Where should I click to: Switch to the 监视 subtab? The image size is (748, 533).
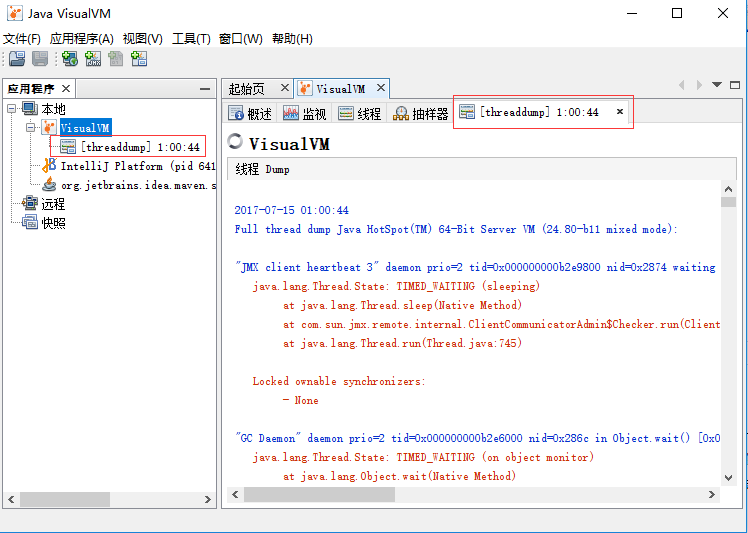click(x=305, y=114)
